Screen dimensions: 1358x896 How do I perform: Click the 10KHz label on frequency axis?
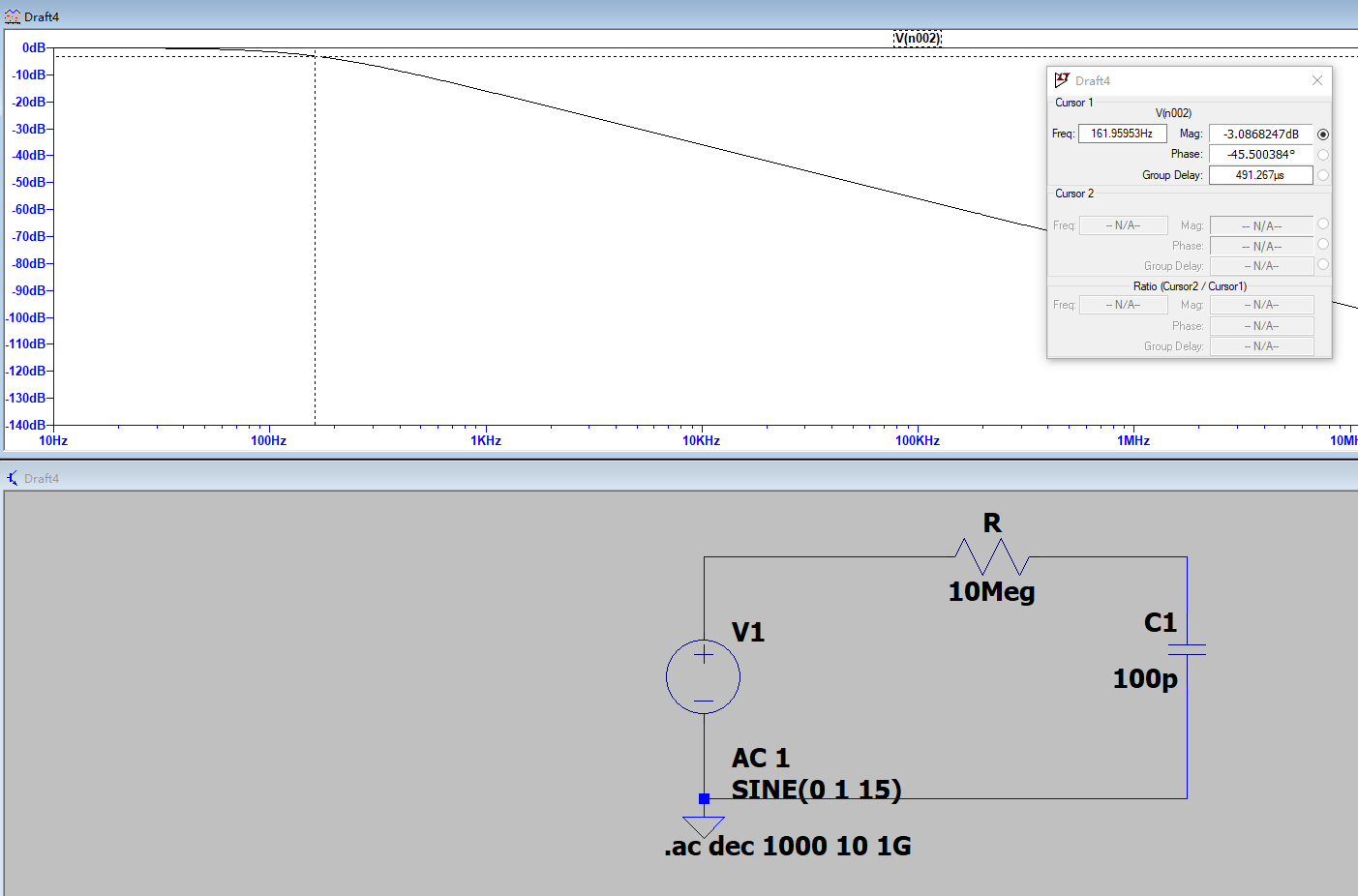pyautogui.click(x=701, y=440)
